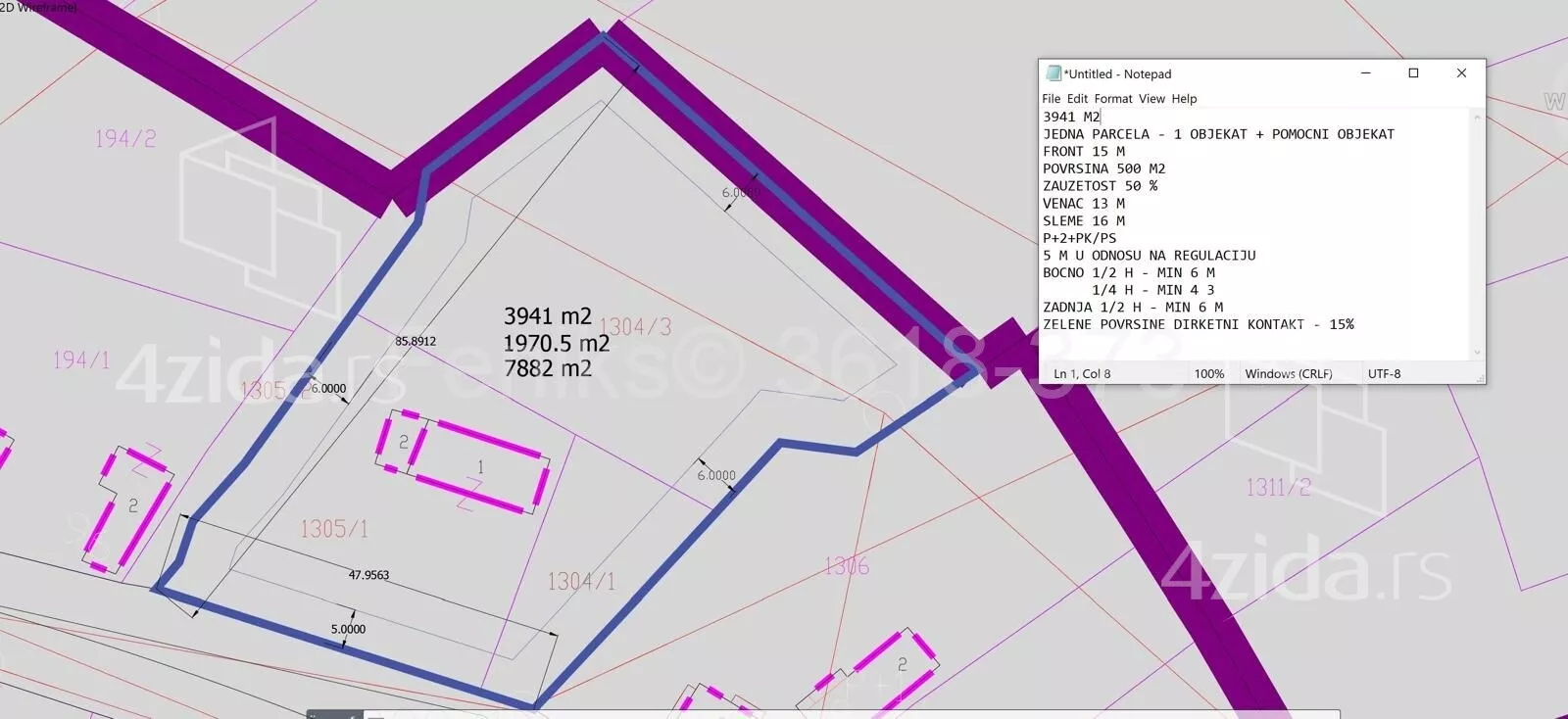Screen dimensions: 1568x719
Task: Minimize the Notepad window
Action: (1365, 73)
